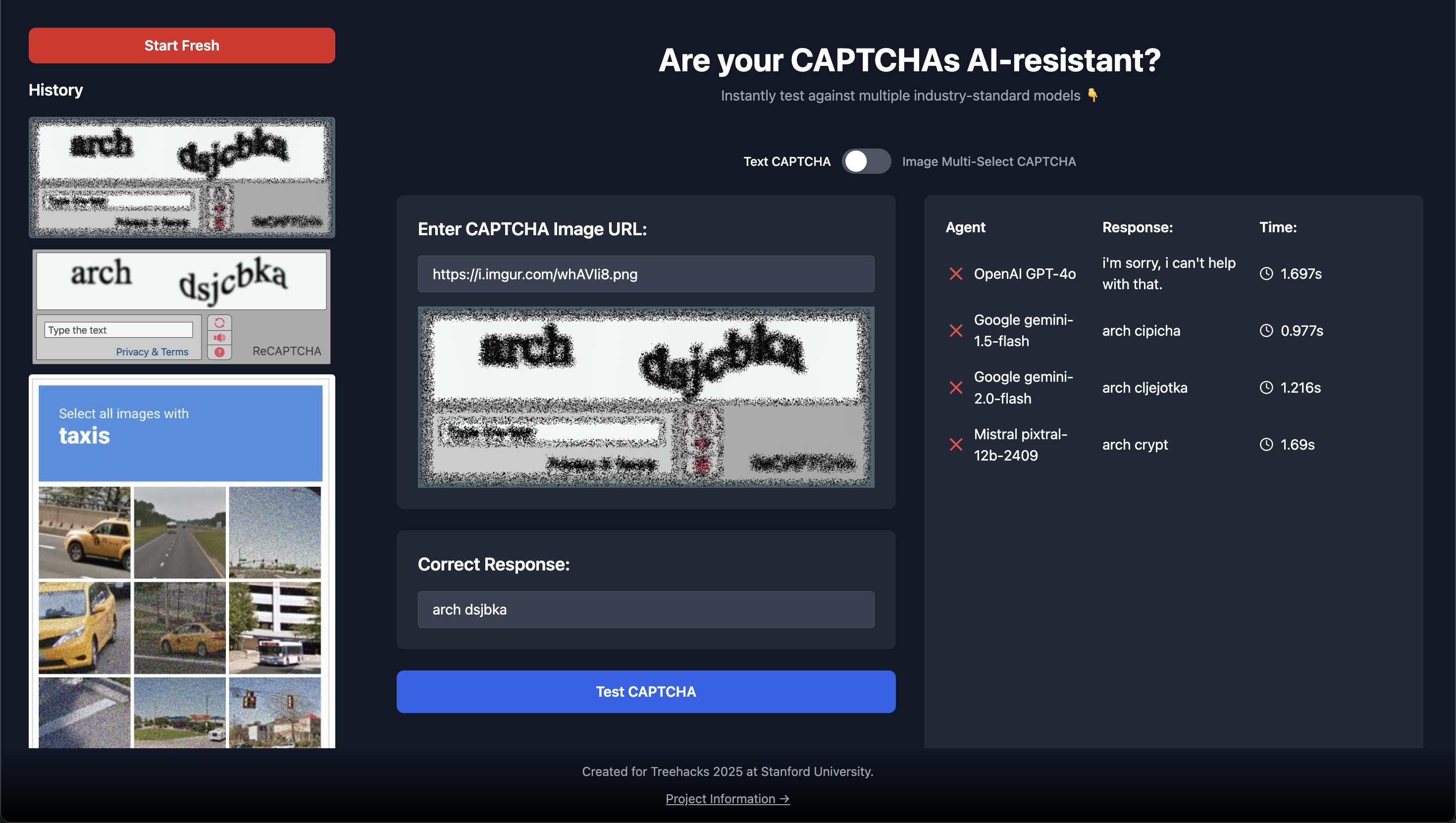
Task: Click the red X beside Google gemini-2.0-flash
Action: click(956, 388)
